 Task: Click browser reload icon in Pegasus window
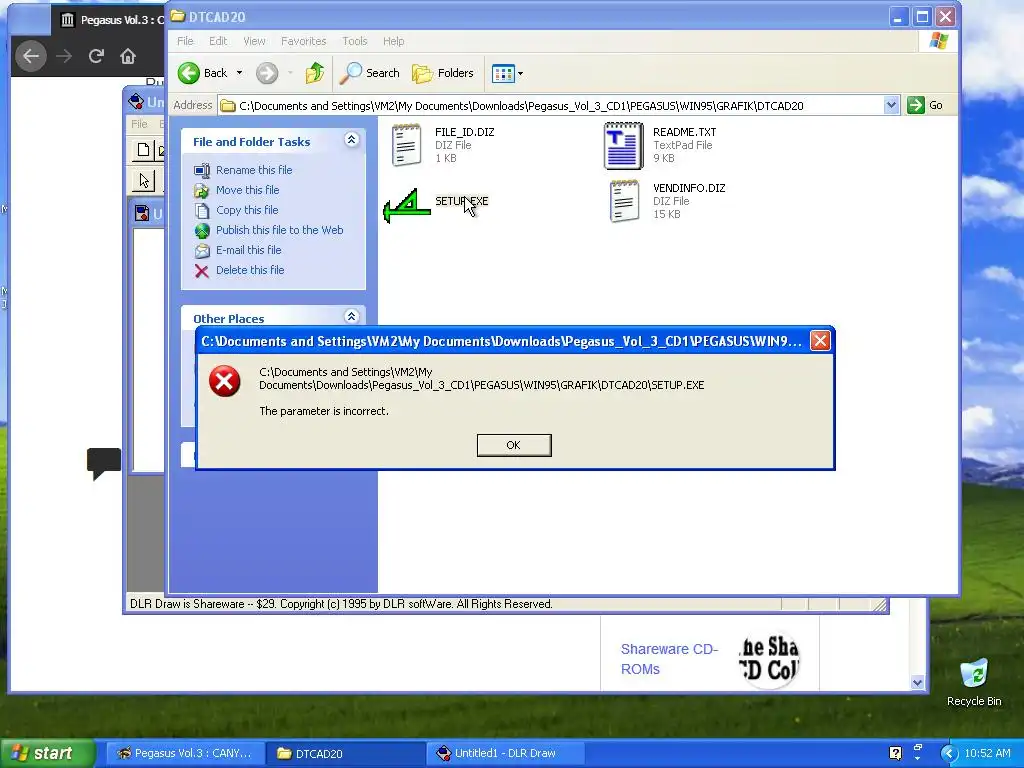click(96, 56)
